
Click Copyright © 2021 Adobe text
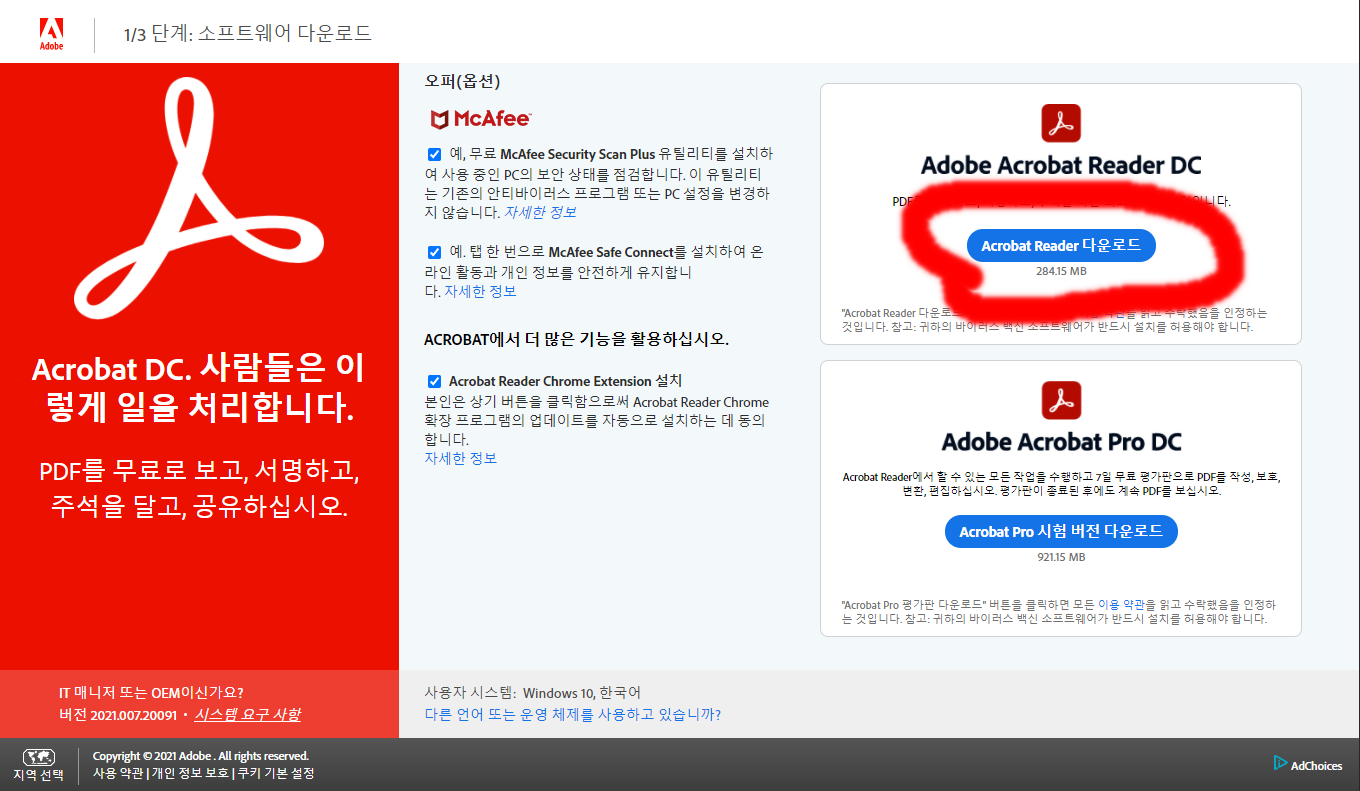click(x=201, y=756)
